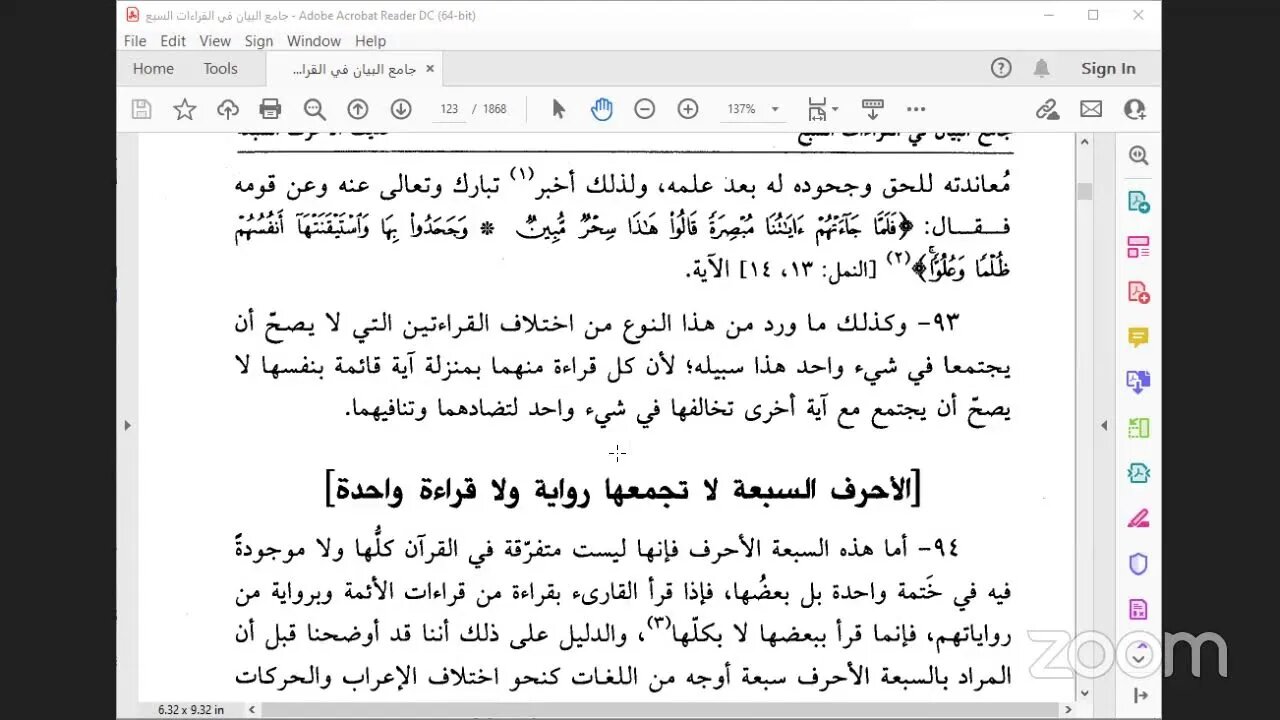Viewport: 1280px width, 720px height.
Task: Open the Organize Pages tool
Action: tap(1138, 246)
